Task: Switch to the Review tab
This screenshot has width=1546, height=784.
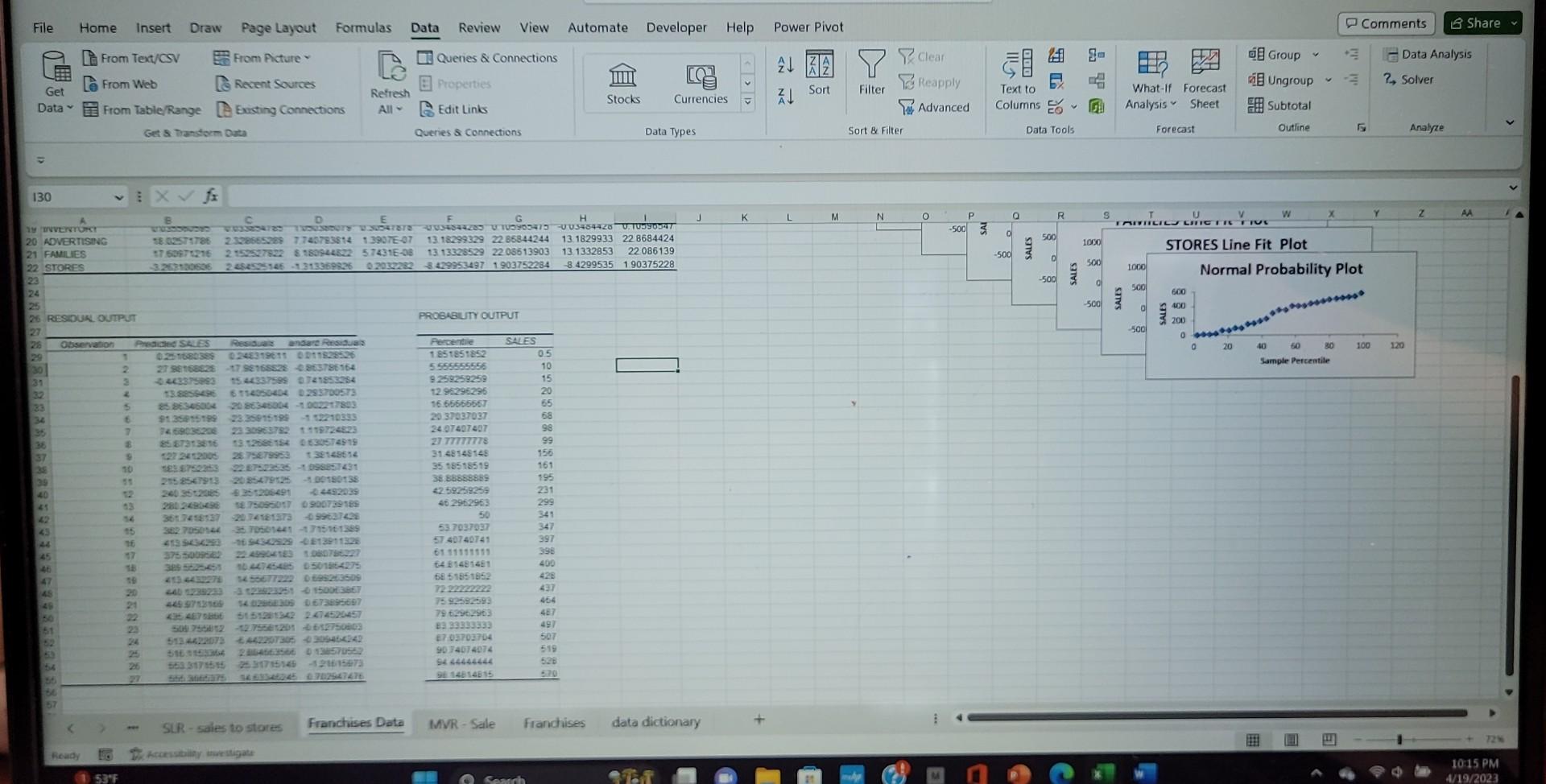Action: point(479,27)
